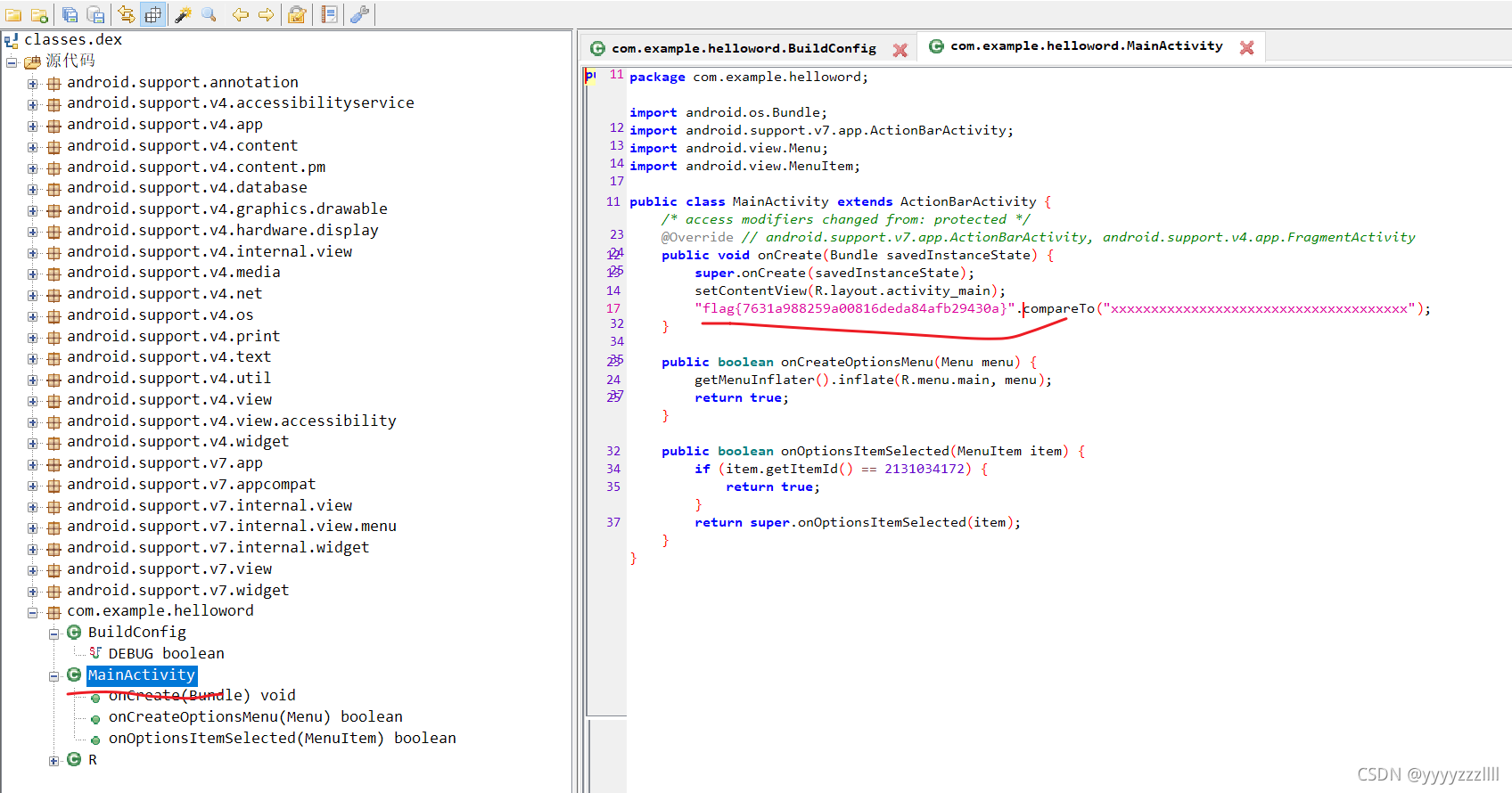Expand the android.support.v4.widget package
The width and height of the screenshot is (1512, 793).
(x=33, y=443)
